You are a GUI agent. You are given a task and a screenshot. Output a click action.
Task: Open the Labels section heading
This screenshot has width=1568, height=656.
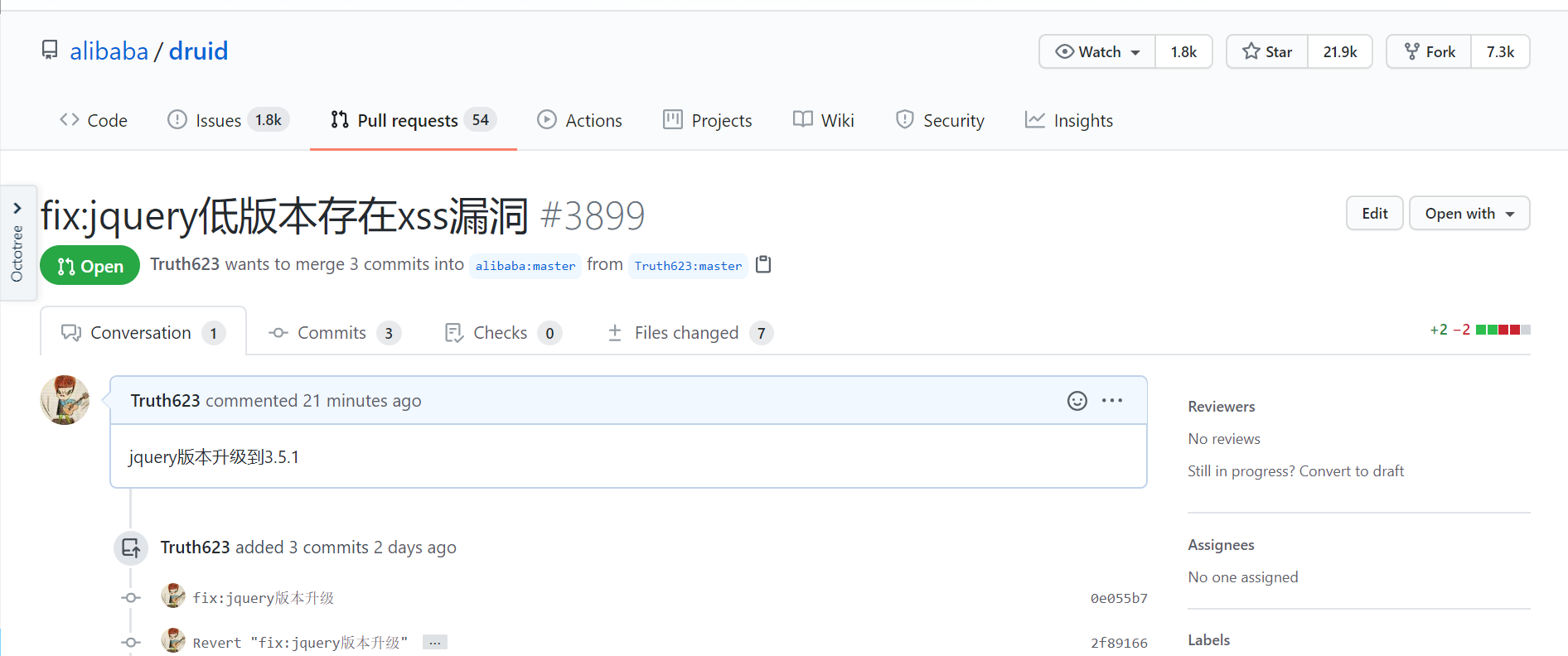click(1208, 640)
